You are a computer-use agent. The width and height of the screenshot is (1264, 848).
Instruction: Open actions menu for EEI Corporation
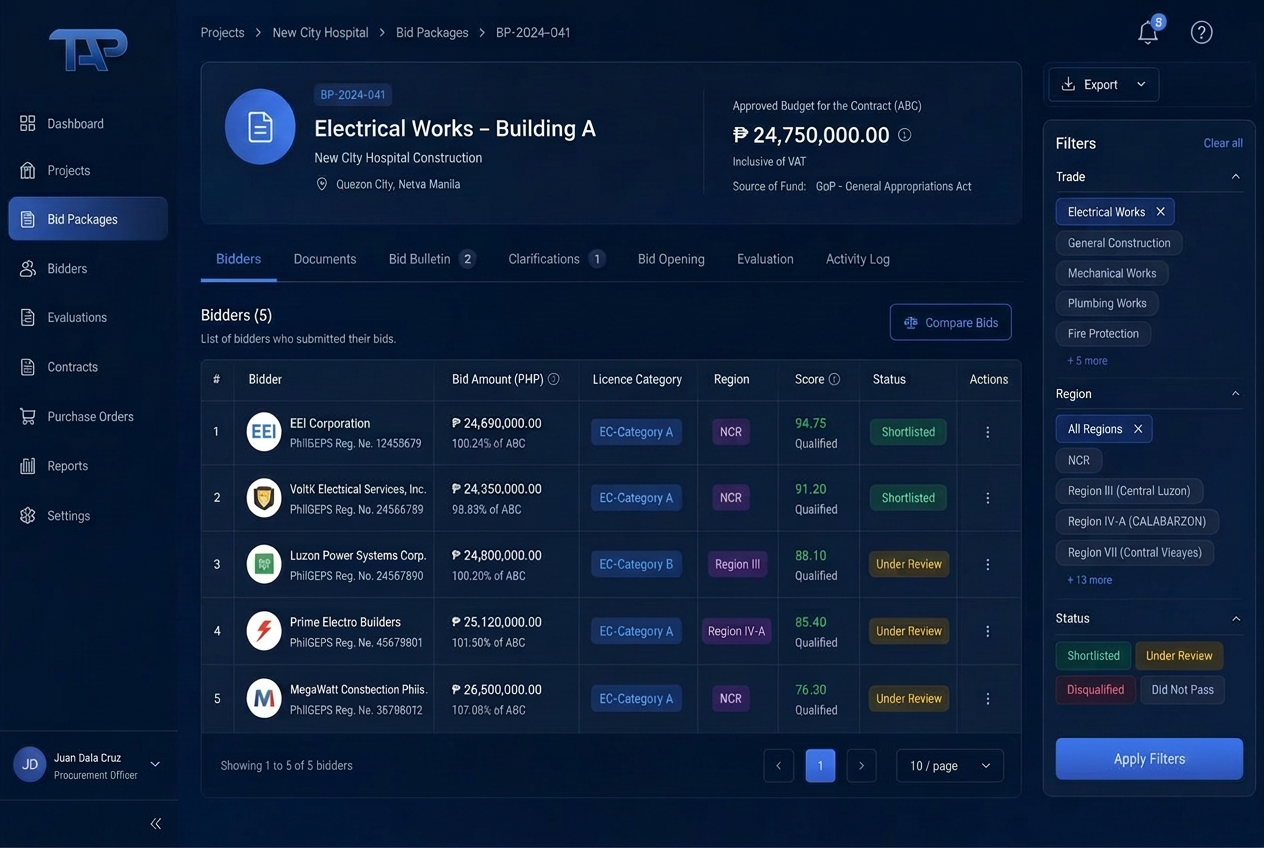988,432
